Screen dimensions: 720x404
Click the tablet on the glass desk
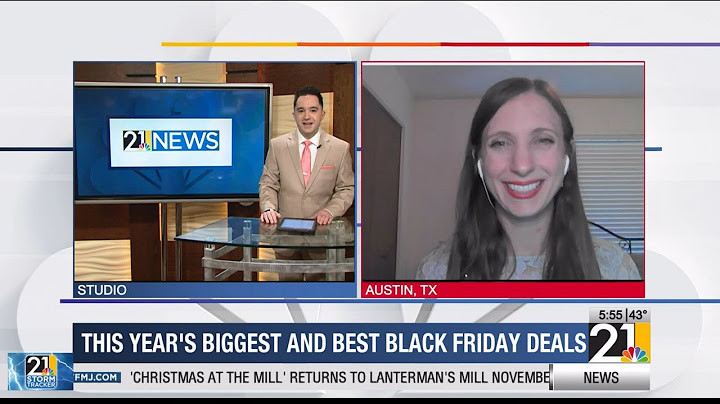297,225
